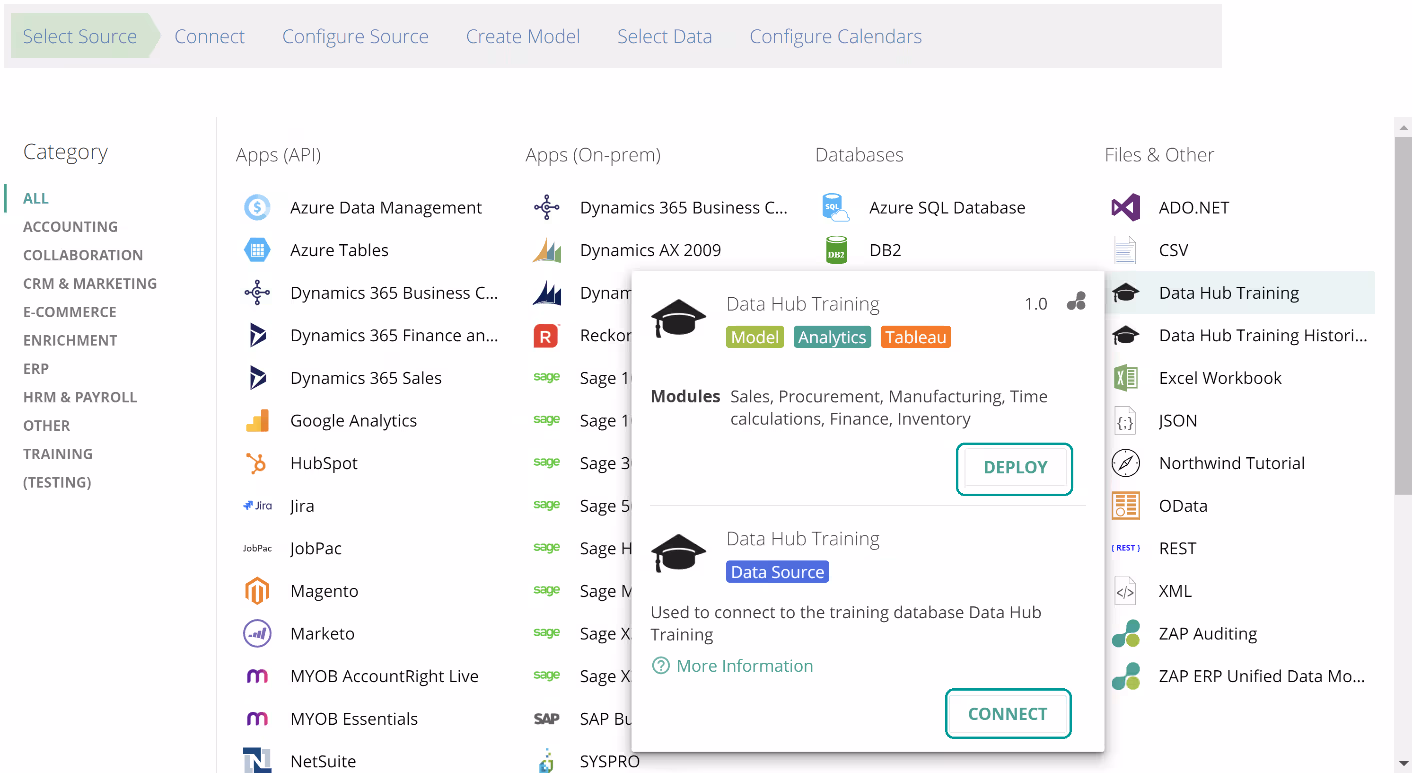This screenshot has width=1412, height=773.
Task: Select the Marketo icon
Action: (x=257, y=633)
